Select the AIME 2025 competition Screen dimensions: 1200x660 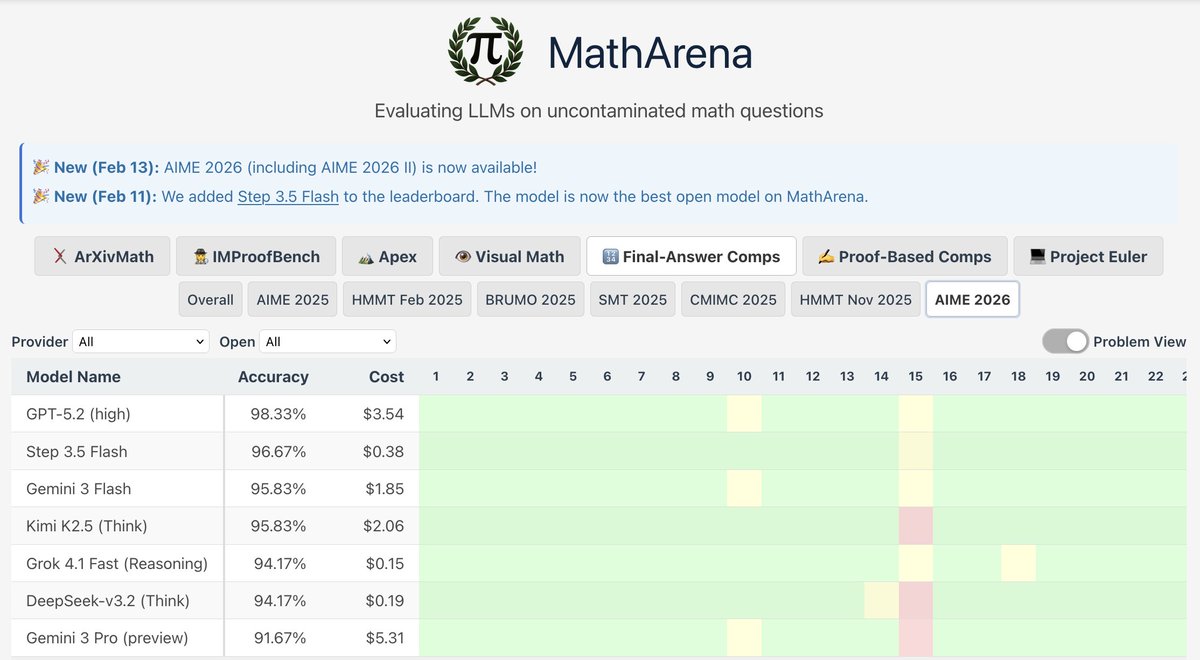tap(293, 299)
